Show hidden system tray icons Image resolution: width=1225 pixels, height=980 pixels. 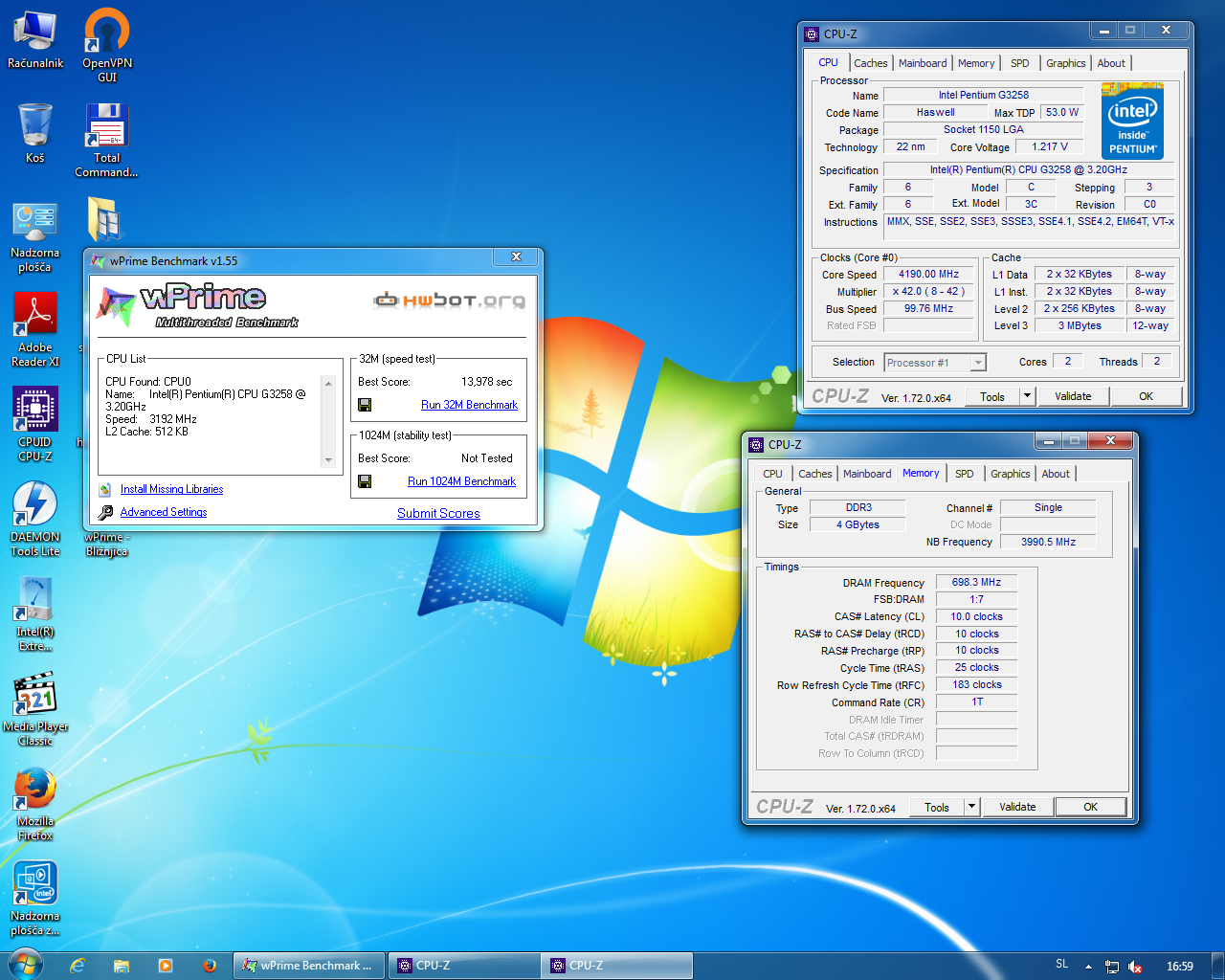click(x=1088, y=967)
